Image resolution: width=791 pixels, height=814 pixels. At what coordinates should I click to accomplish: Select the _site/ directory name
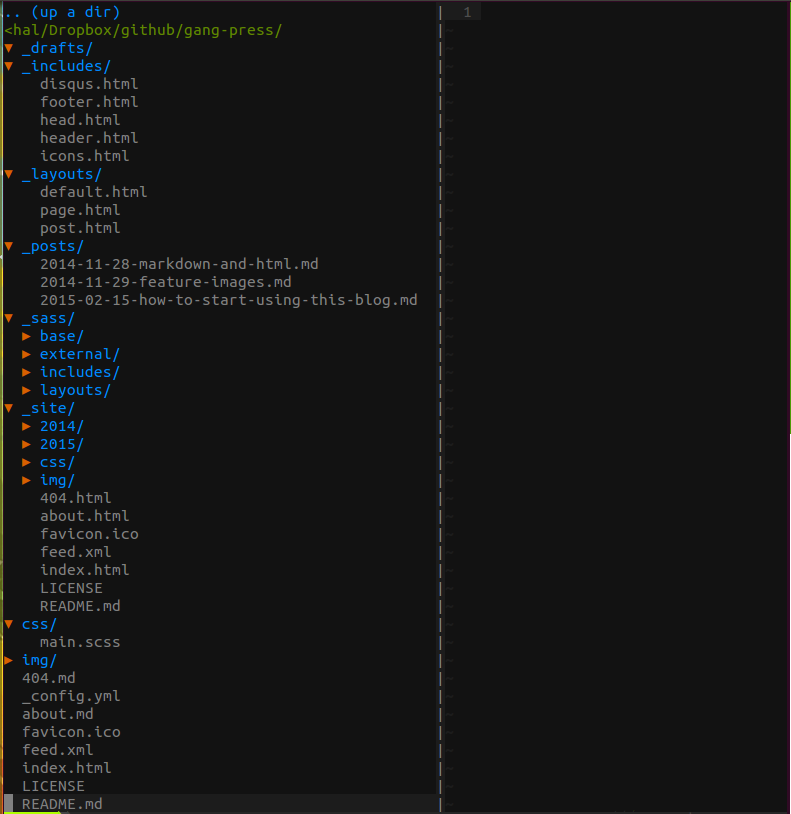click(48, 408)
